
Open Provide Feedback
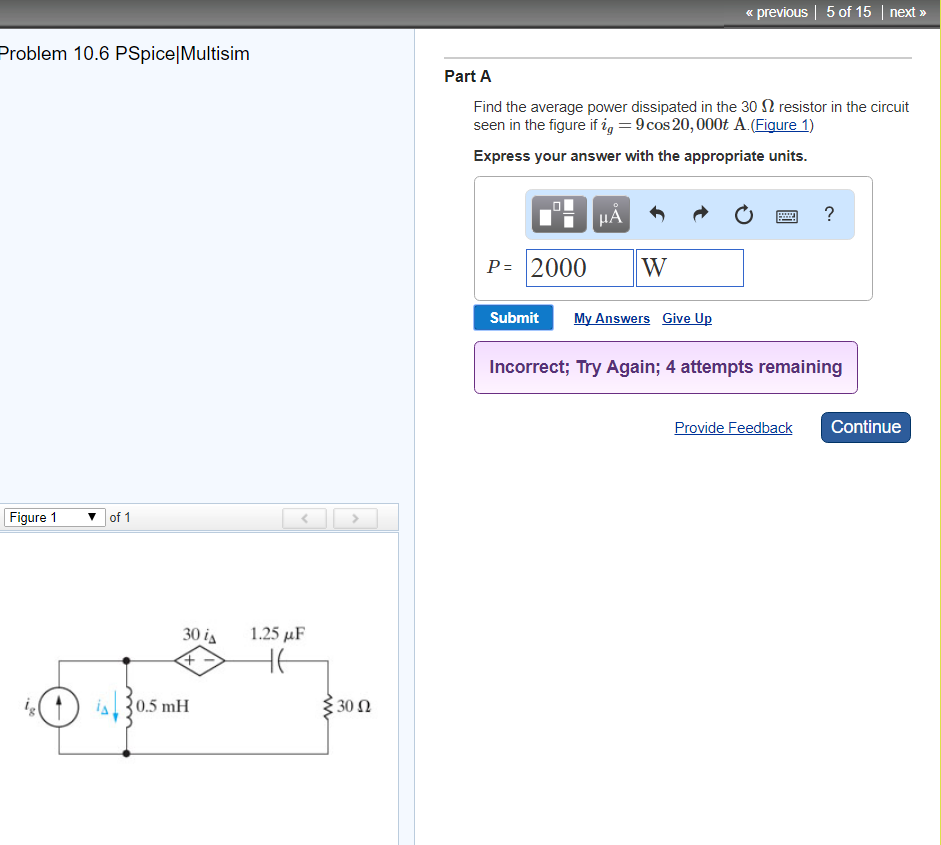733,427
